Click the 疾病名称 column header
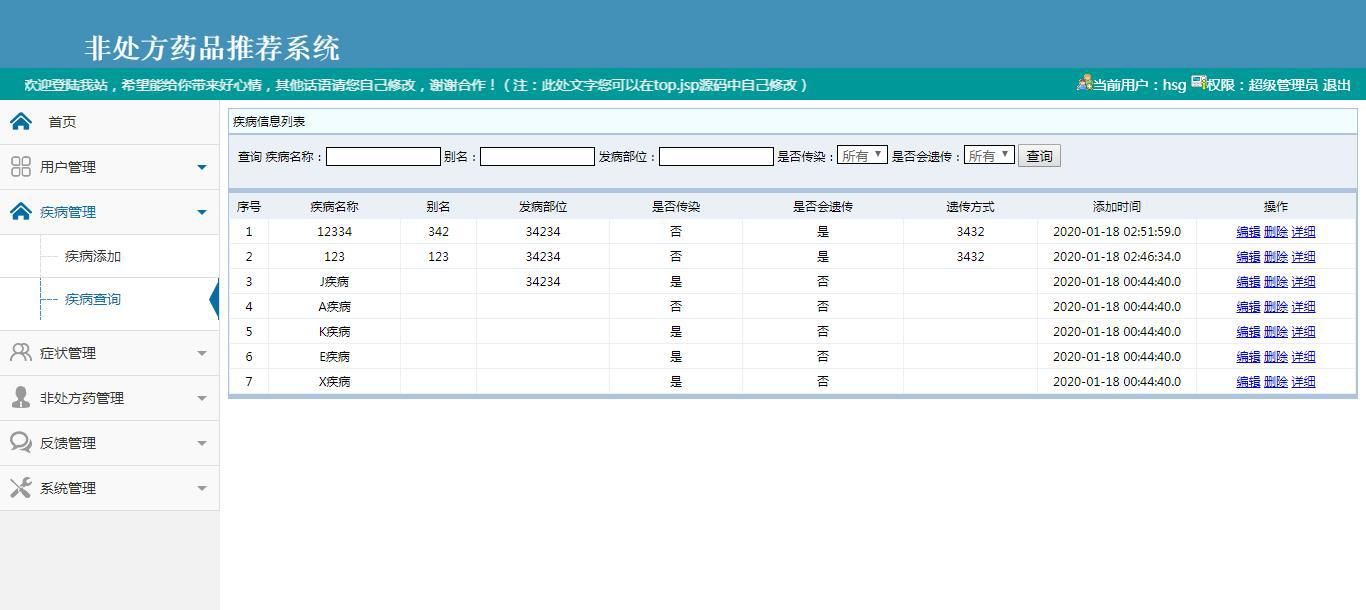Screen dimensions: 1366x610 click(x=334, y=207)
